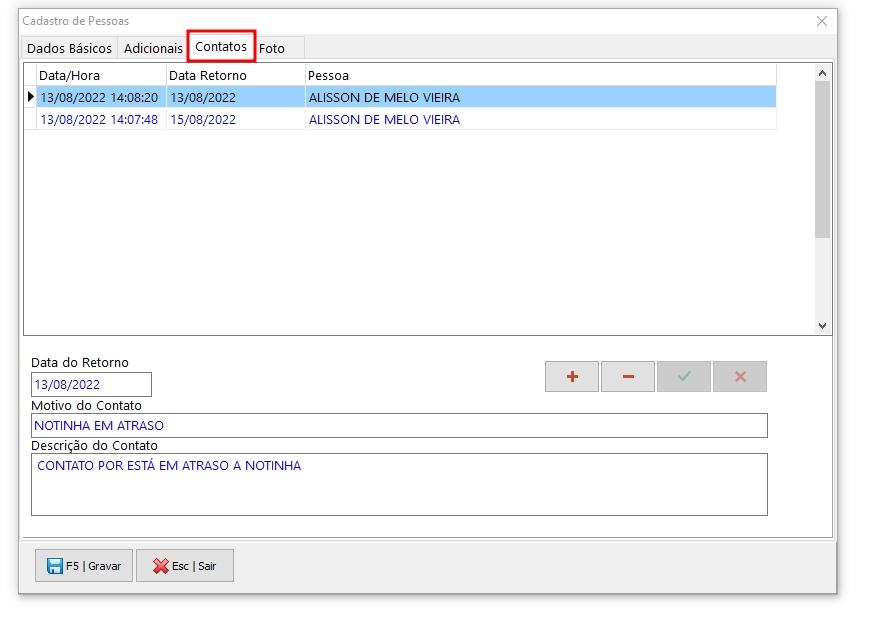Click the vertical scrollbar thumb in contact list
875x619 pixels.
pyautogui.click(x=822, y=160)
